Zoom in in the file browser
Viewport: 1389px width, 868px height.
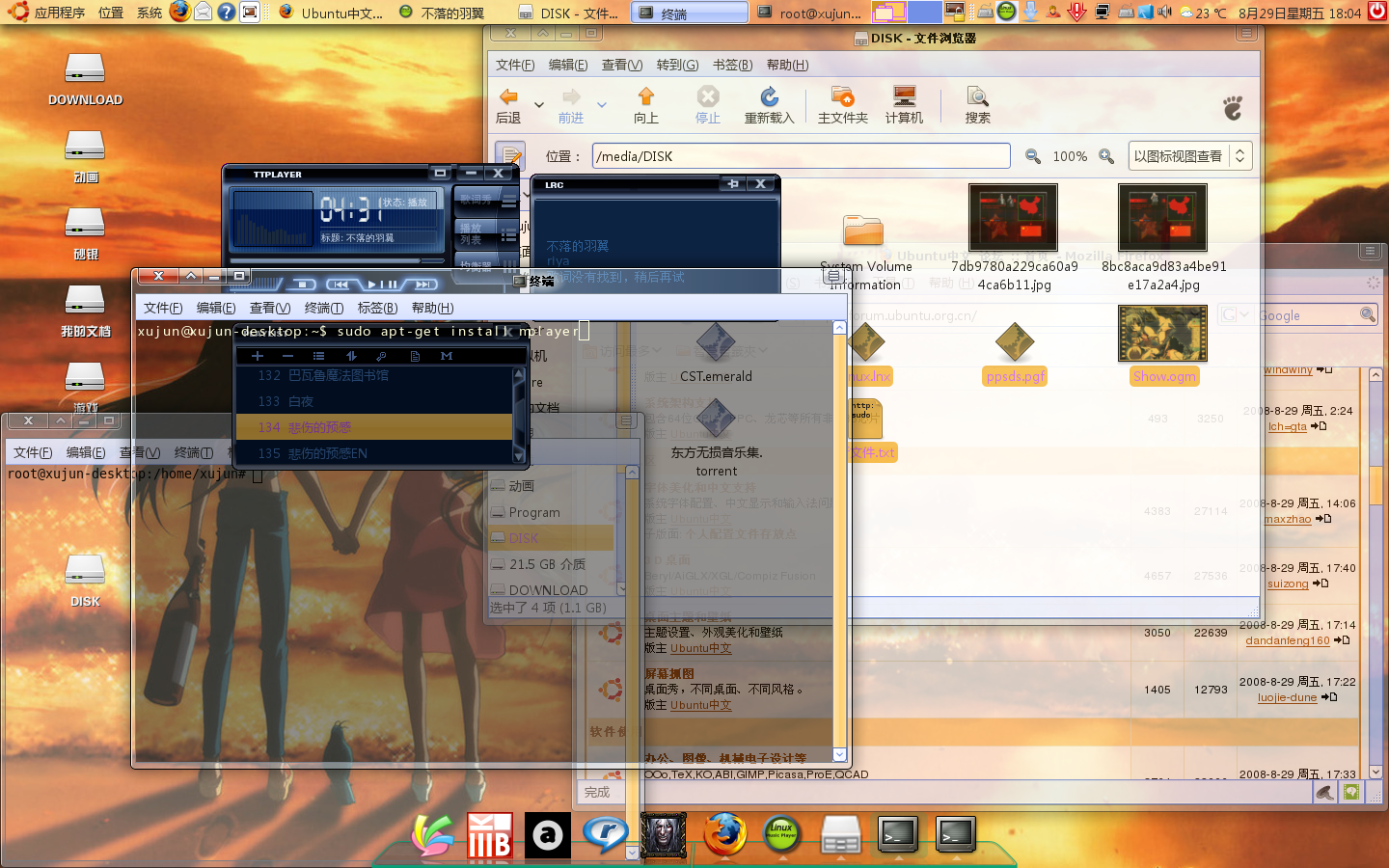click(x=1106, y=156)
